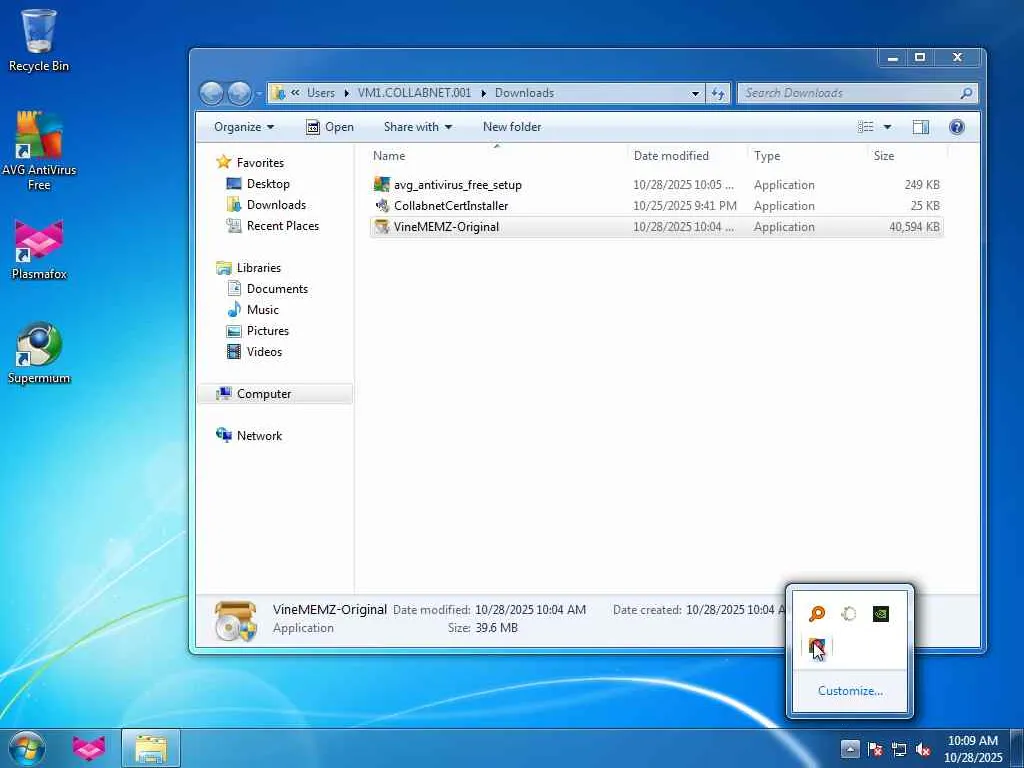Sort by the Size column header
Screen dimensions: 1024x768
coord(884,155)
